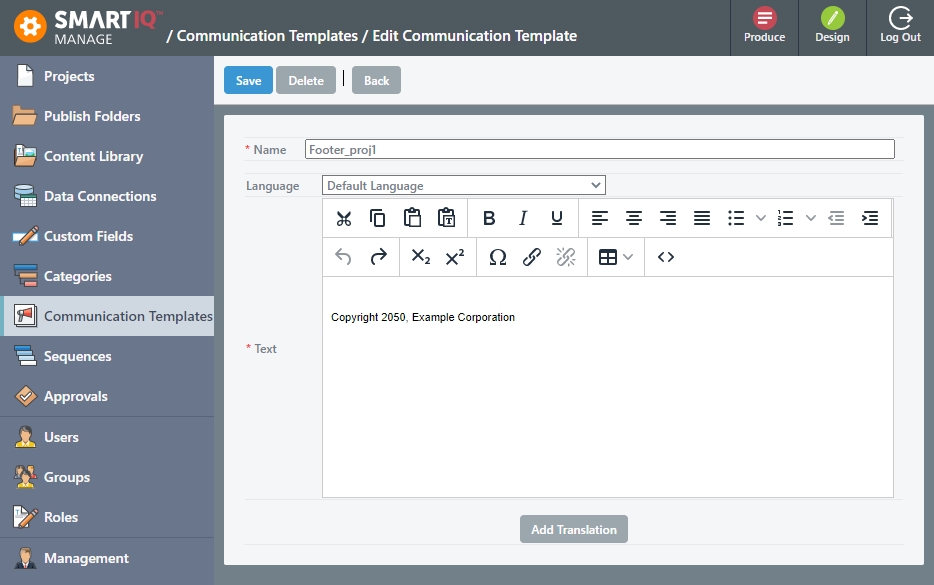The height and width of the screenshot is (585, 934).
Task: Justify the text alignment
Action: [702, 219]
